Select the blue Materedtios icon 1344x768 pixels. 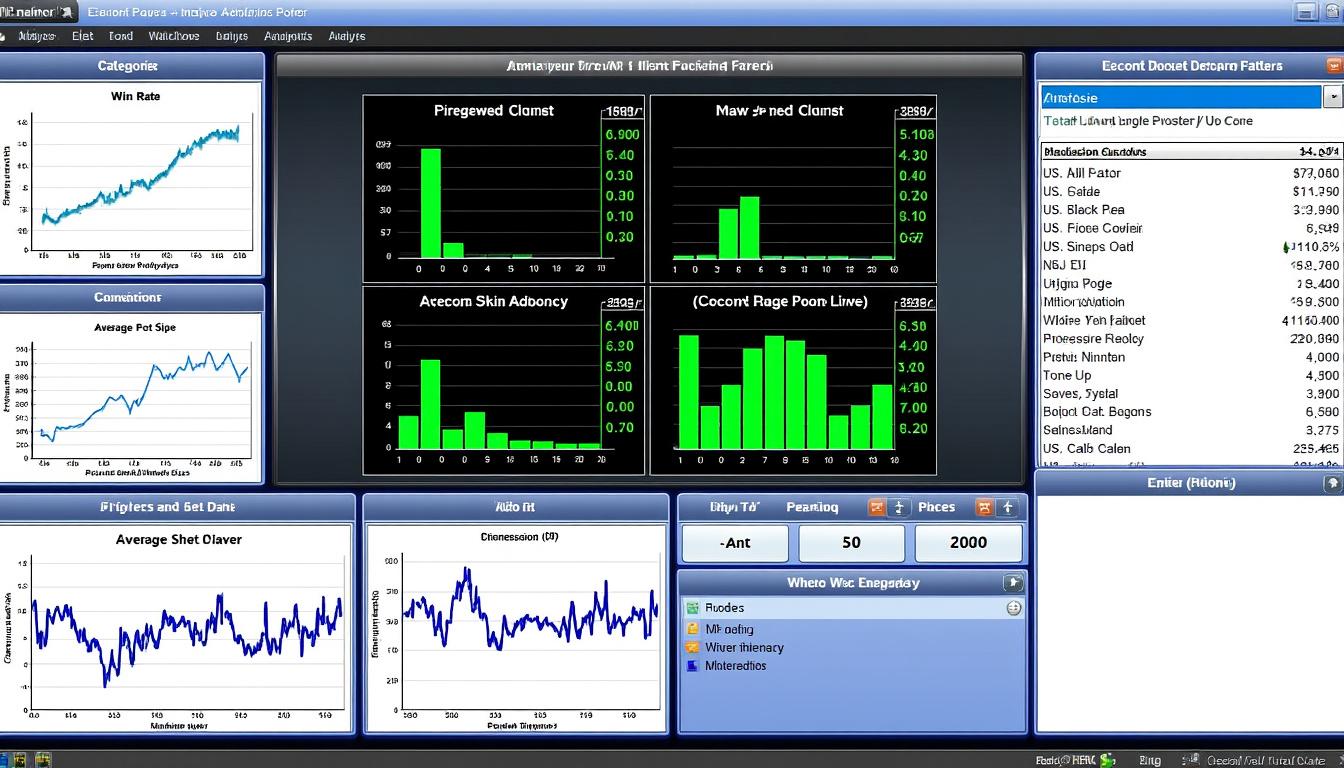pyautogui.click(x=692, y=665)
